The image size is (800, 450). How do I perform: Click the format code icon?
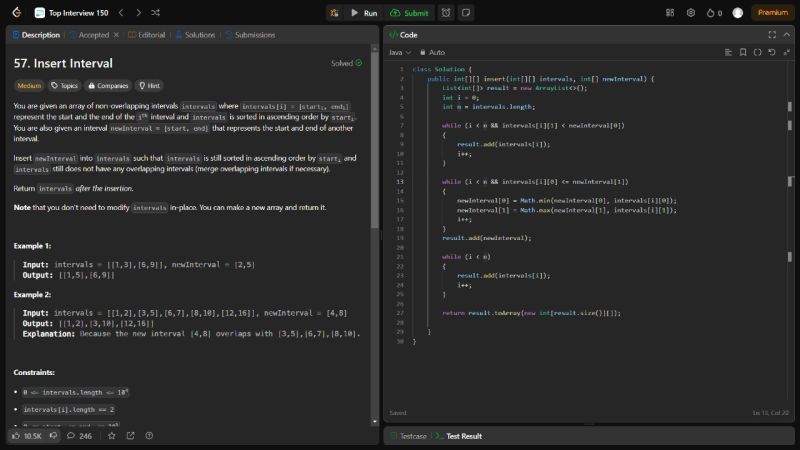click(728, 52)
